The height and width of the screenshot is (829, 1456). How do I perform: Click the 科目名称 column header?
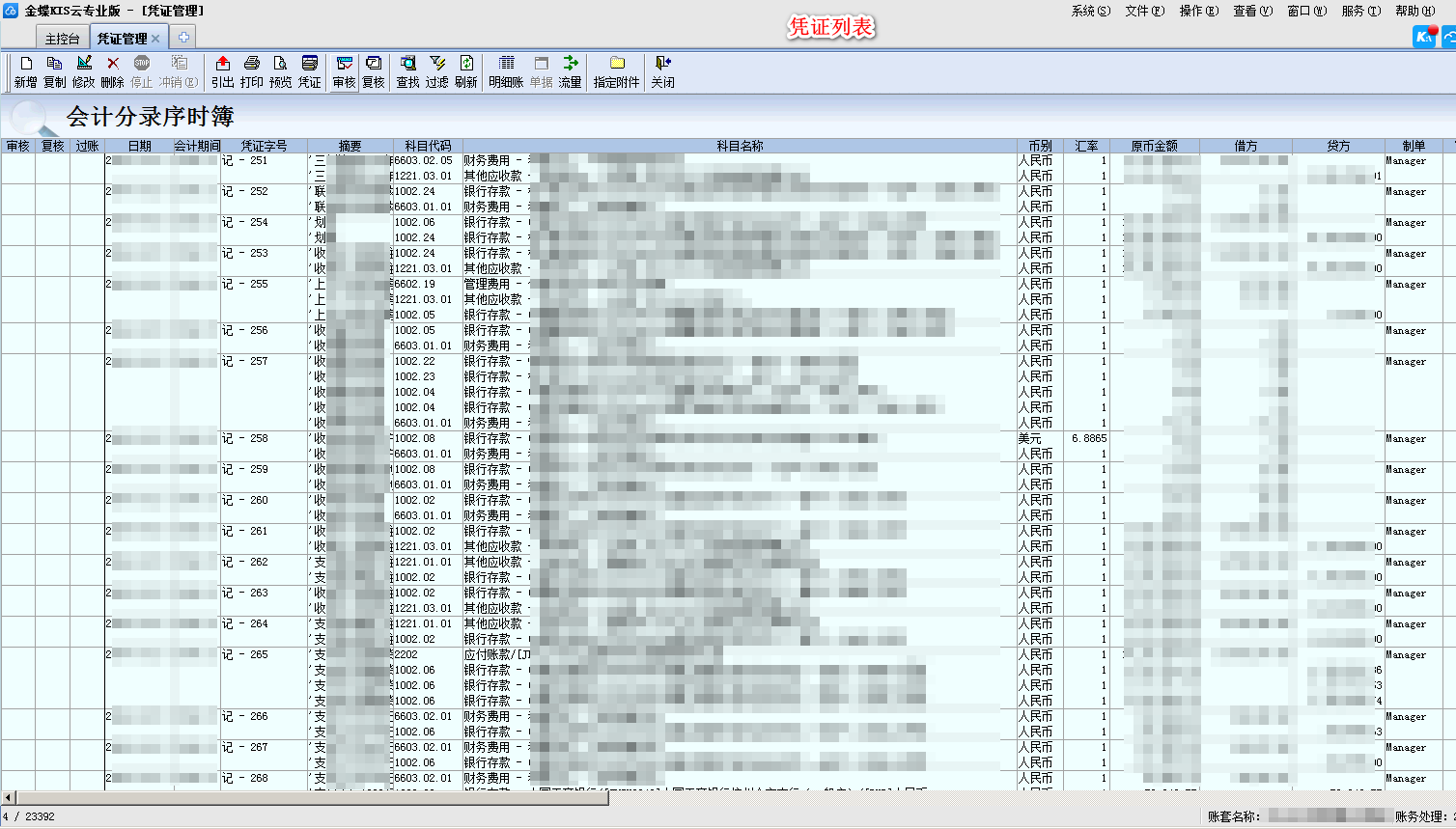click(x=740, y=146)
